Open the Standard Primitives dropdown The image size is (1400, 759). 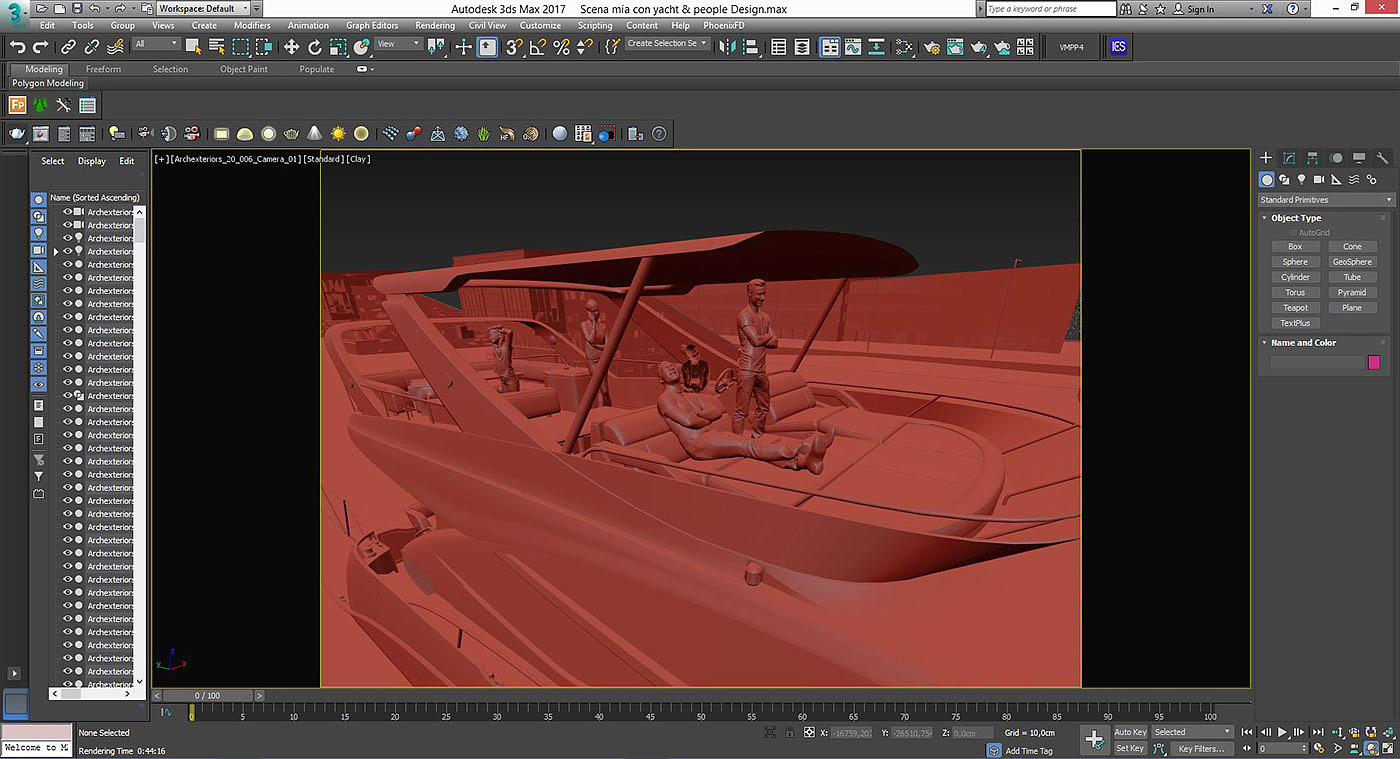click(1325, 200)
